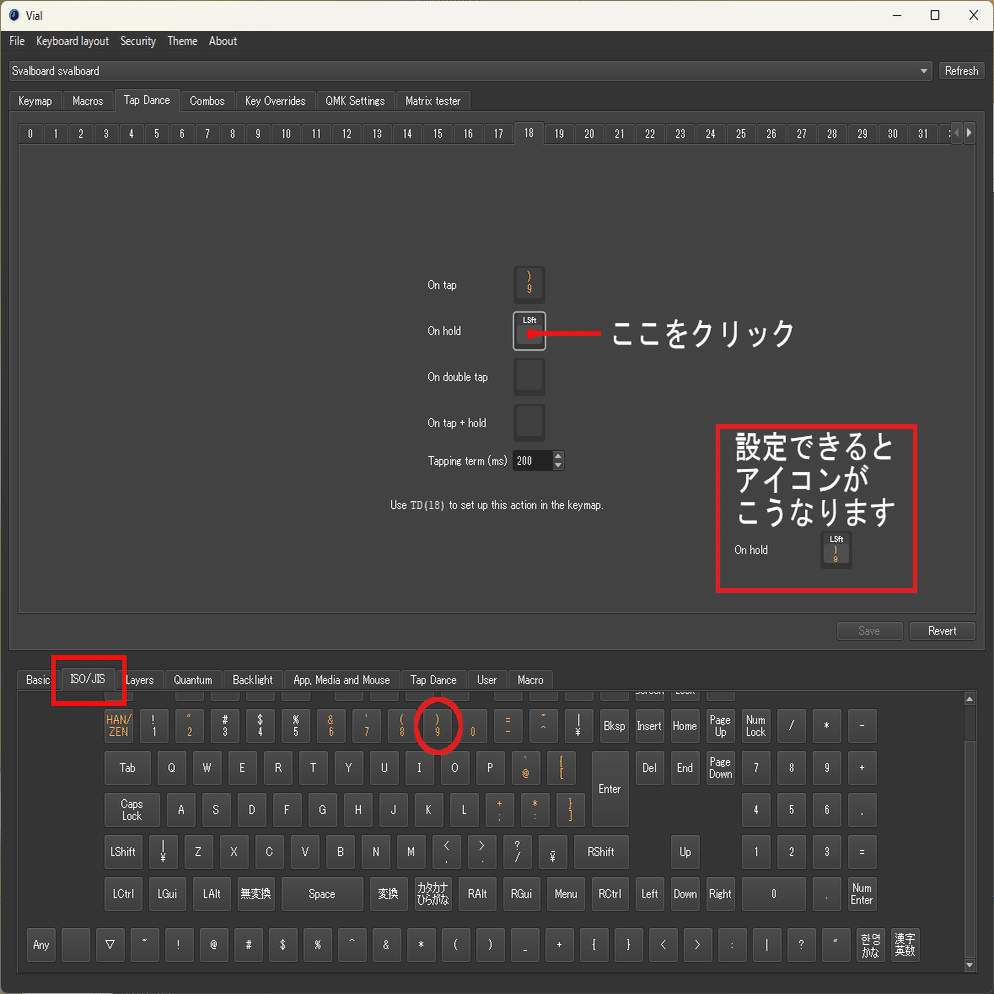Select the 漢字 英数 key
Screen dimensions: 994x994
[x=905, y=945]
